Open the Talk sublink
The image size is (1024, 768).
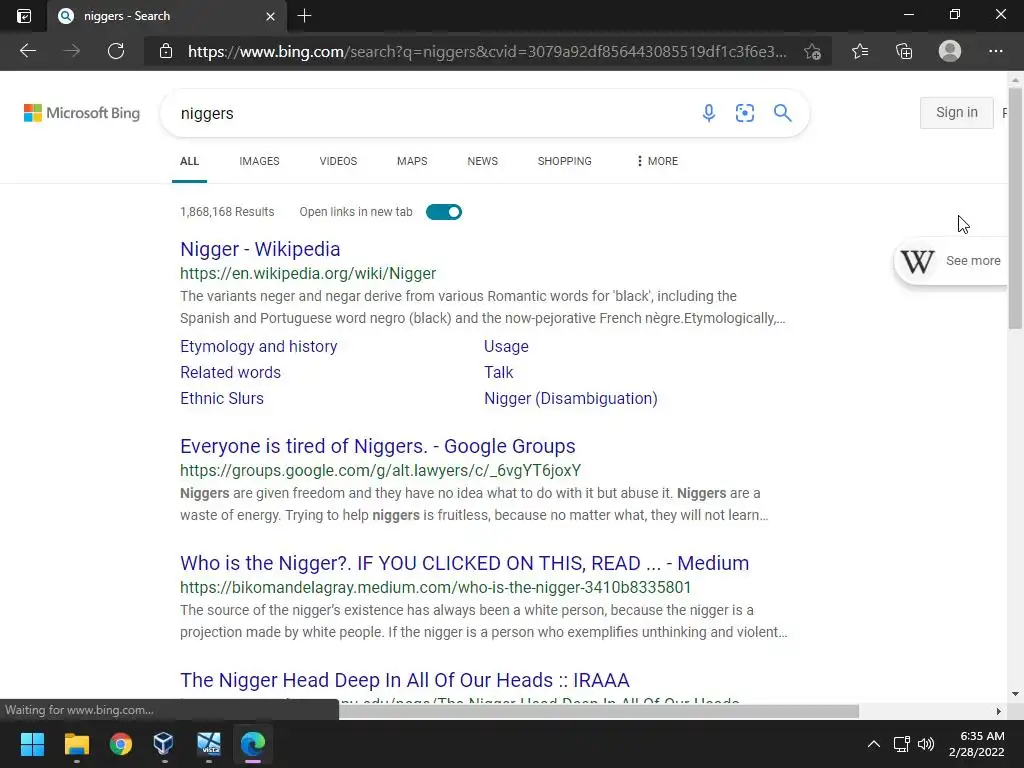pos(498,372)
